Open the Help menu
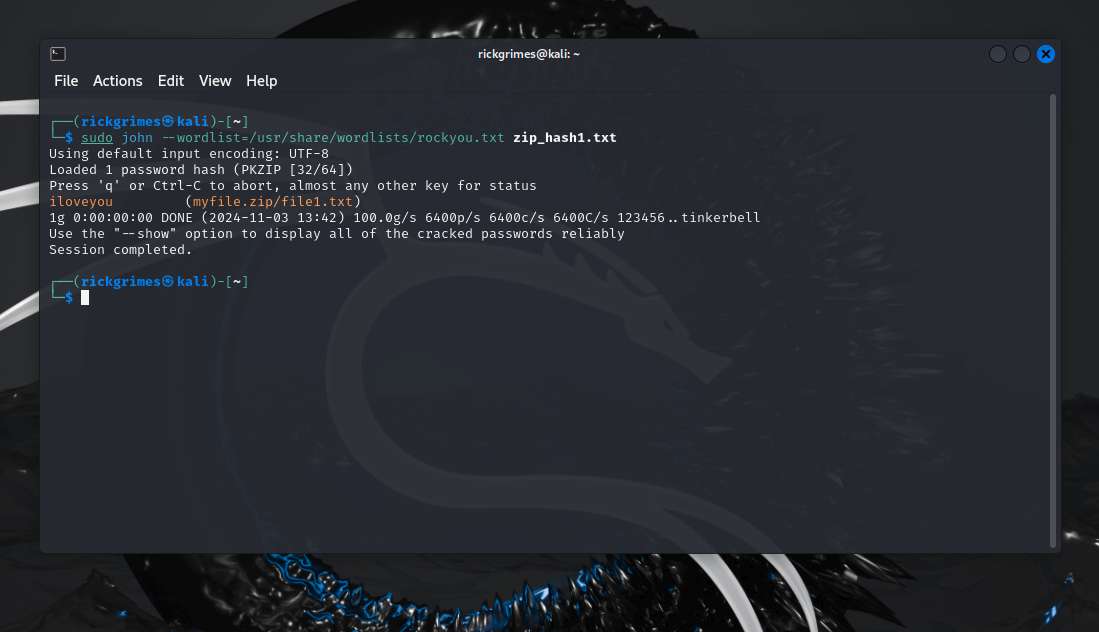1099x632 pixels. (x=262, y=81)
